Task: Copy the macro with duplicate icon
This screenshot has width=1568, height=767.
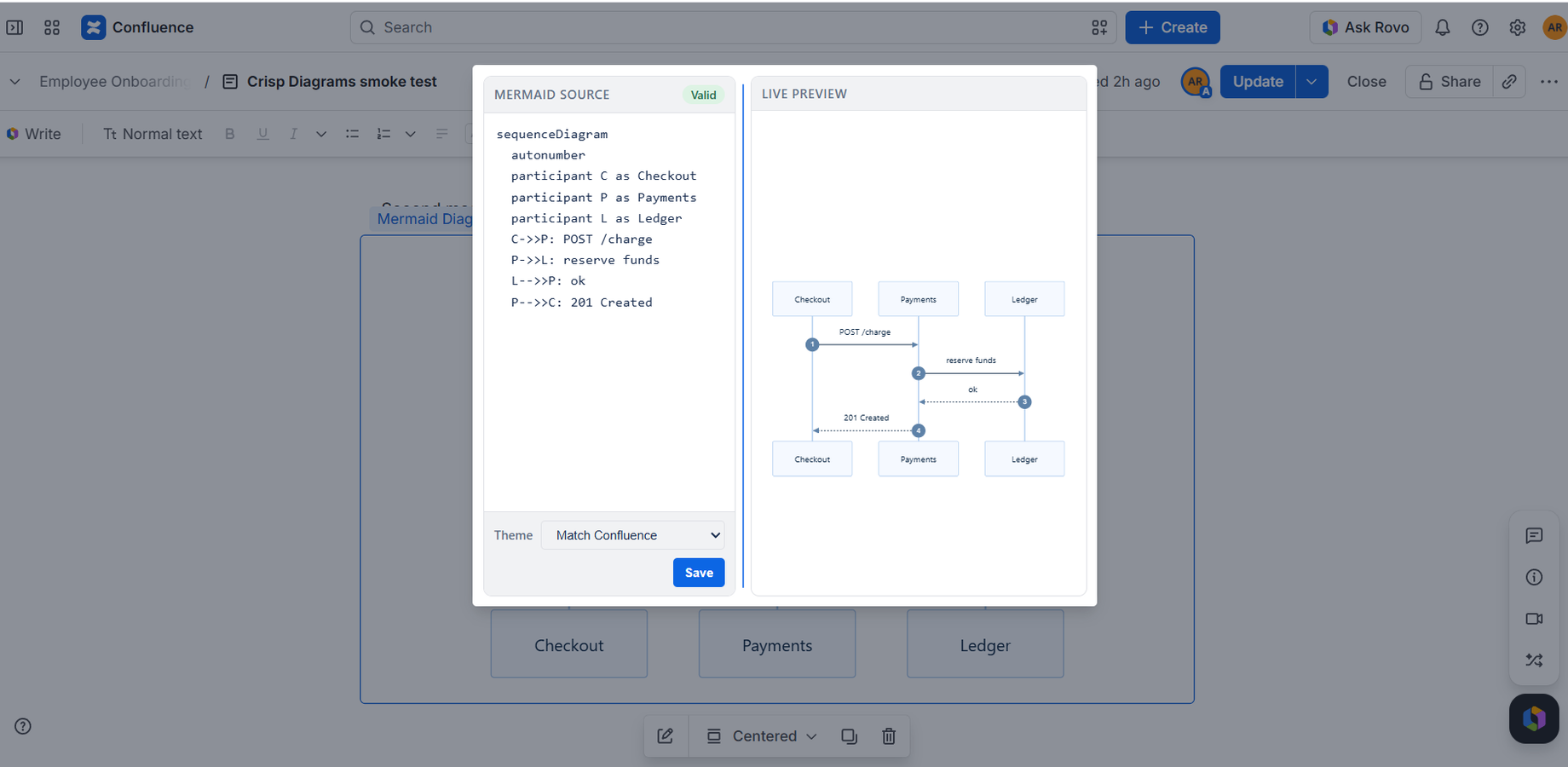Action: (849, 736)
